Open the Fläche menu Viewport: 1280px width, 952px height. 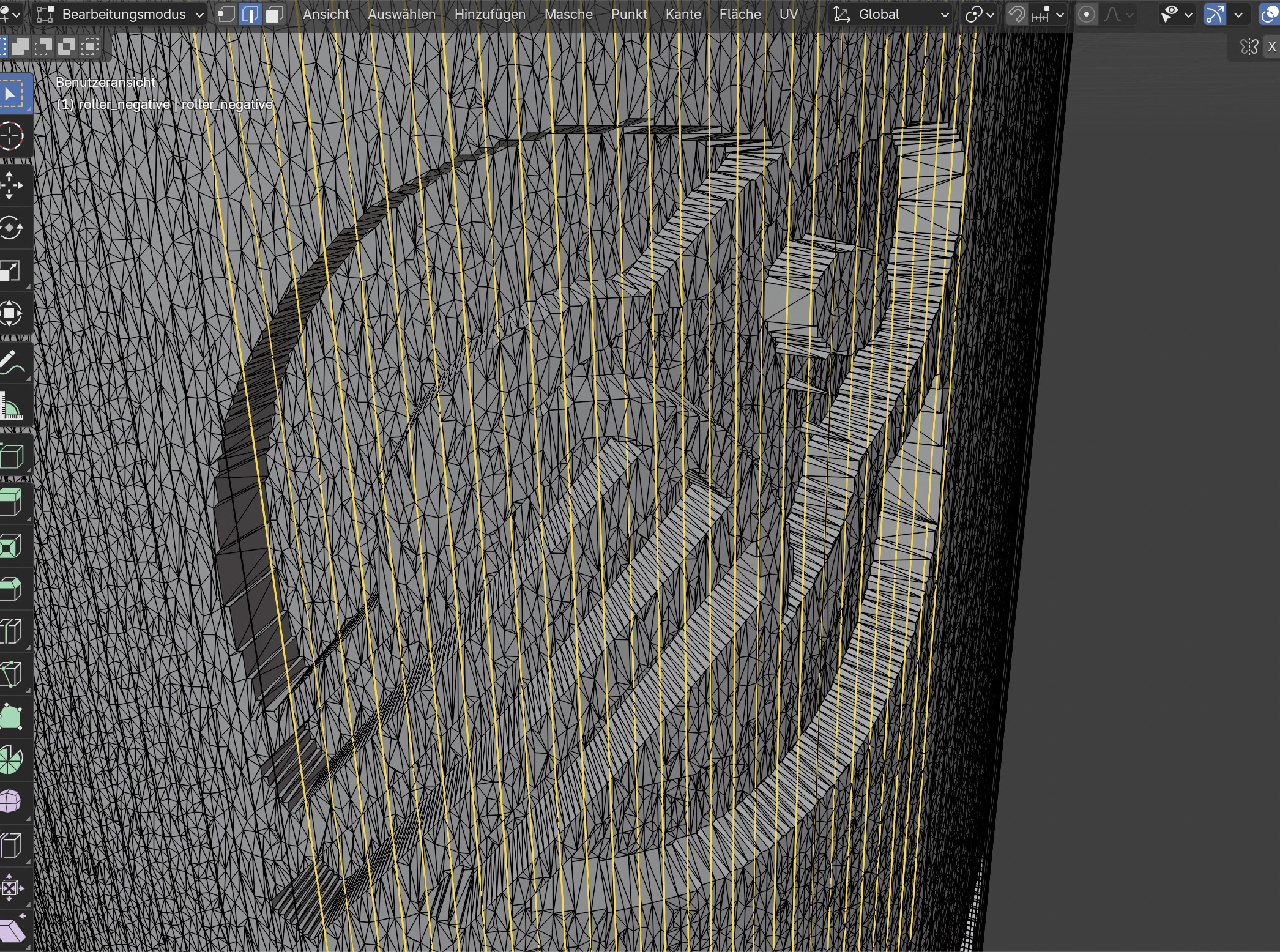(740, 14)
